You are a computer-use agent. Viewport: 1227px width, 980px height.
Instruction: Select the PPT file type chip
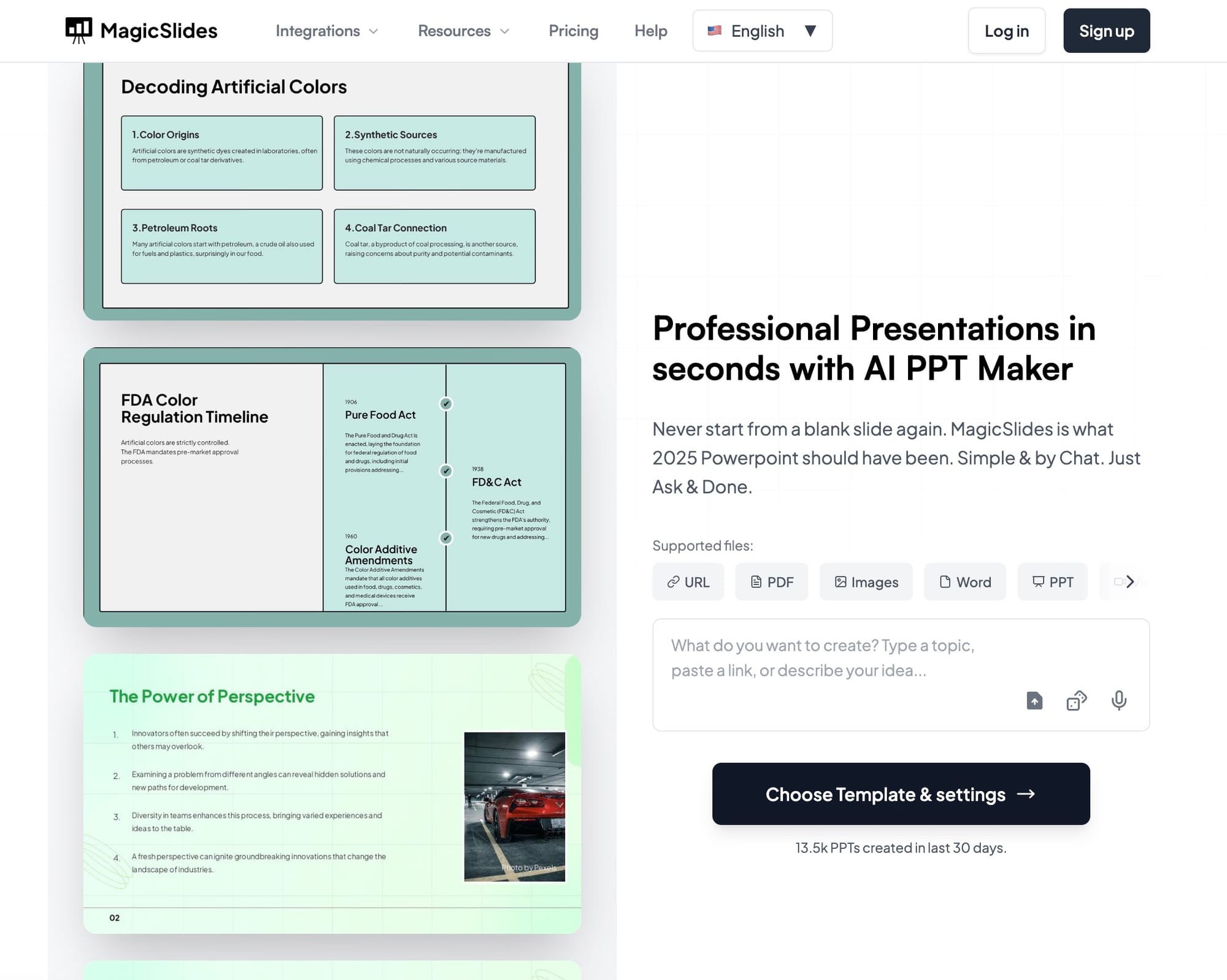point(1052,581)
